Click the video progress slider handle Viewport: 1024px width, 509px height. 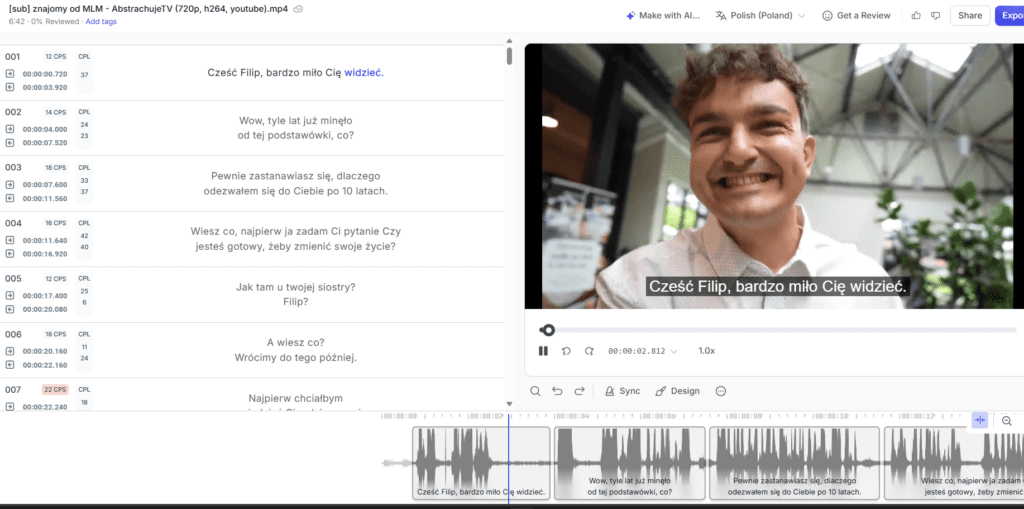[547, 330]
